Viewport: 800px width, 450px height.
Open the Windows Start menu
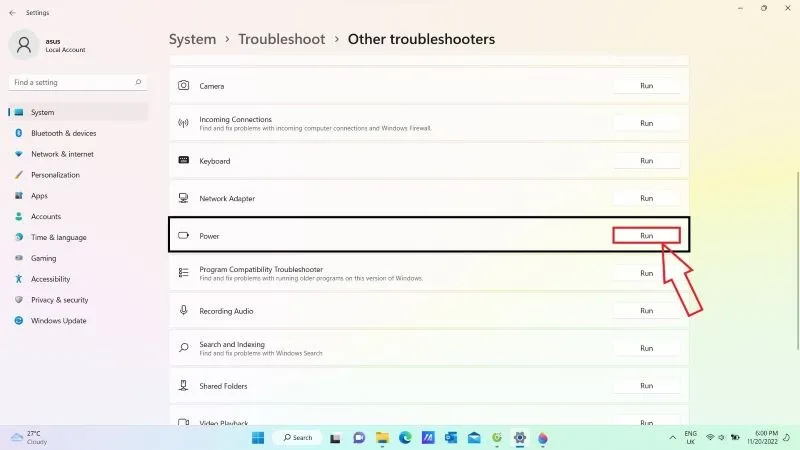(x=258, y=438)
